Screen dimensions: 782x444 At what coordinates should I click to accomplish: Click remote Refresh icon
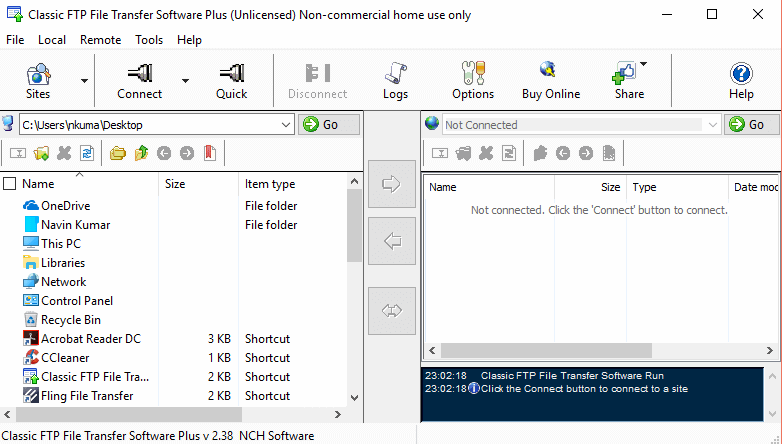pyautogui.click(x=509, y=153)
